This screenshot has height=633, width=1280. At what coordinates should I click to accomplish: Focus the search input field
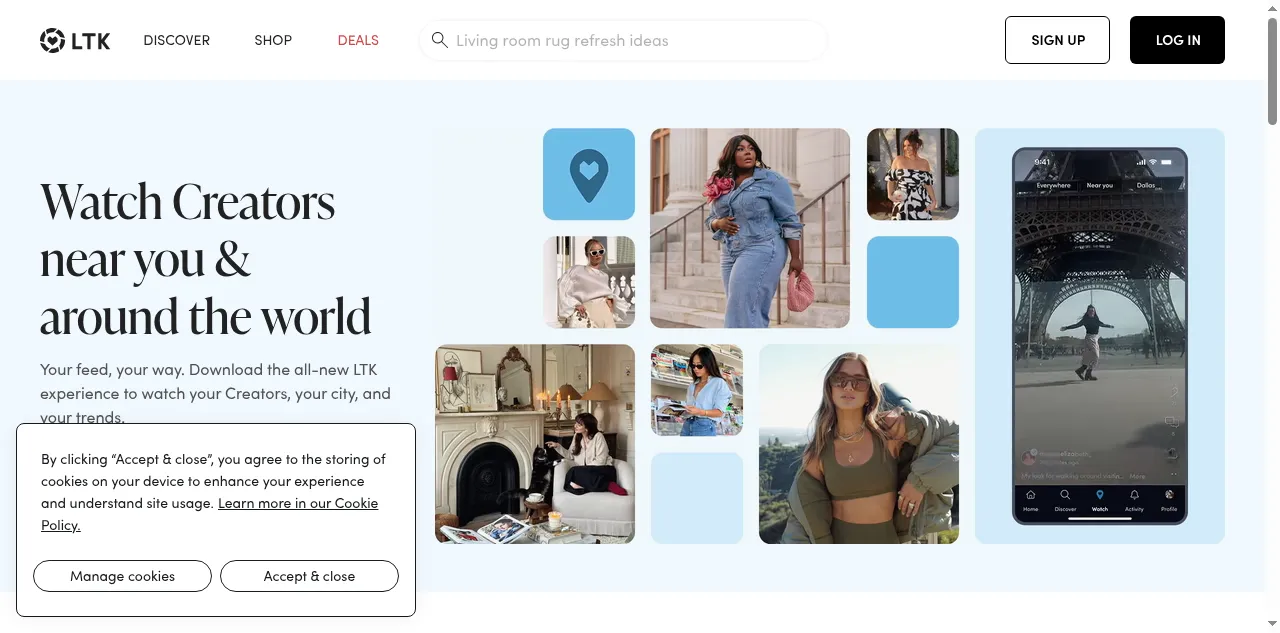pyautogui.click(x=630, y=41)
